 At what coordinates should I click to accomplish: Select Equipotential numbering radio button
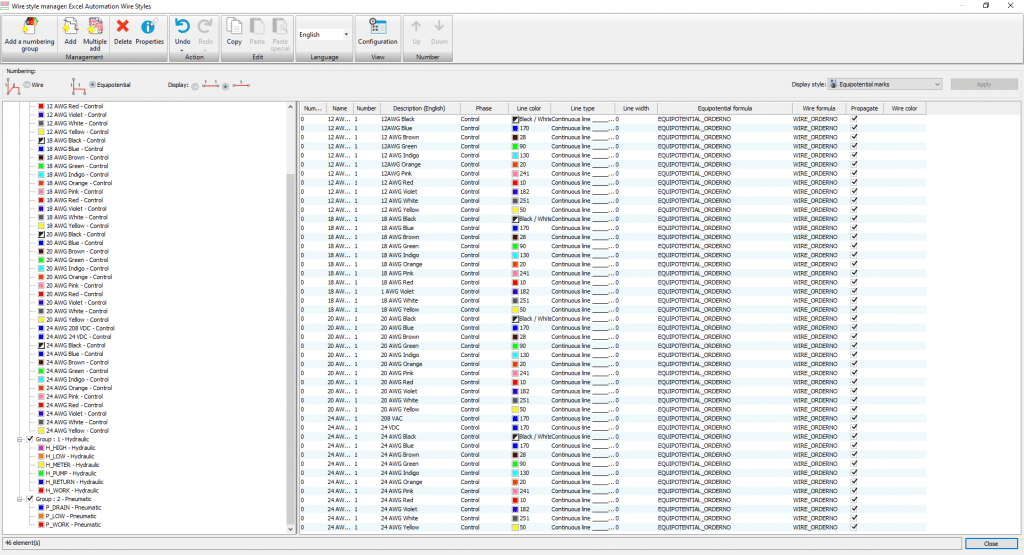(x=92, y=85)
